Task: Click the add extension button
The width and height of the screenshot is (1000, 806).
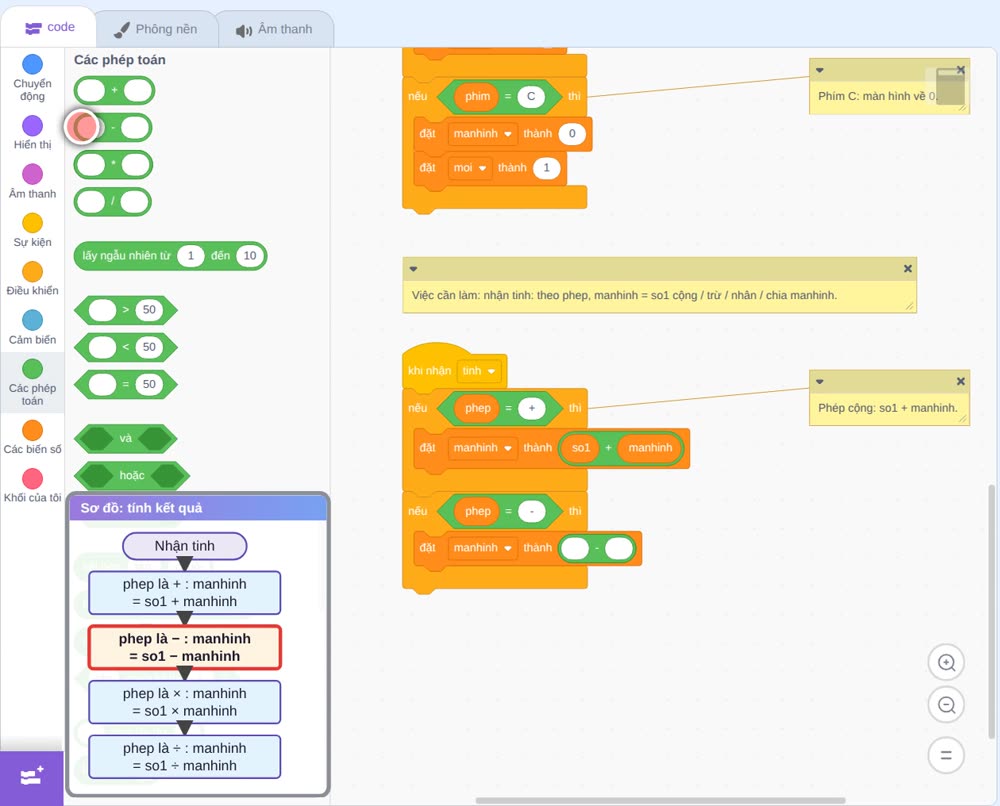Action: coord(32,777)
